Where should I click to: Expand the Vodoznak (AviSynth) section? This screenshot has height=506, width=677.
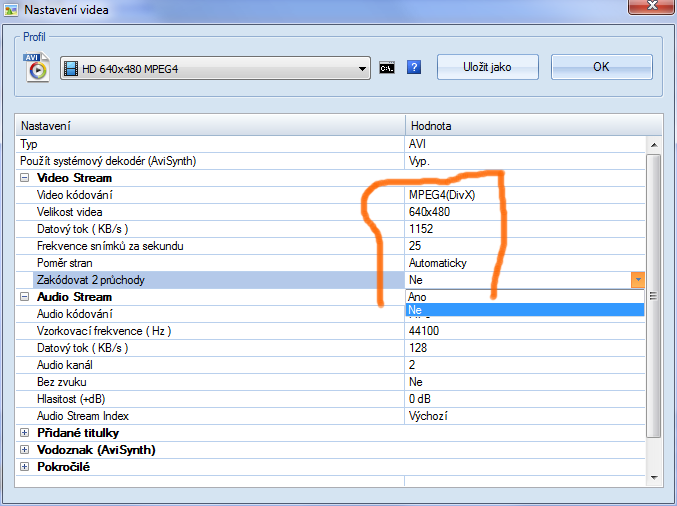click(x=25, y=450)
